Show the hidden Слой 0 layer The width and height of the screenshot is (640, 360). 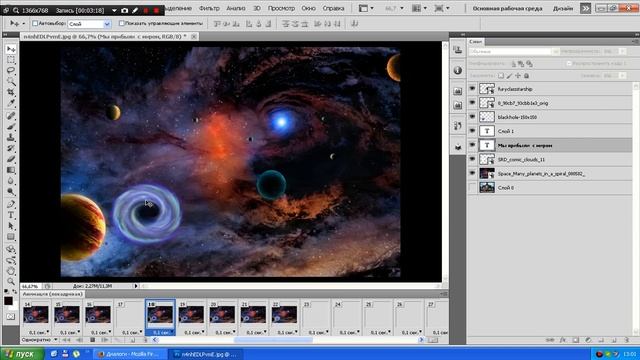[x=472, y=187]
